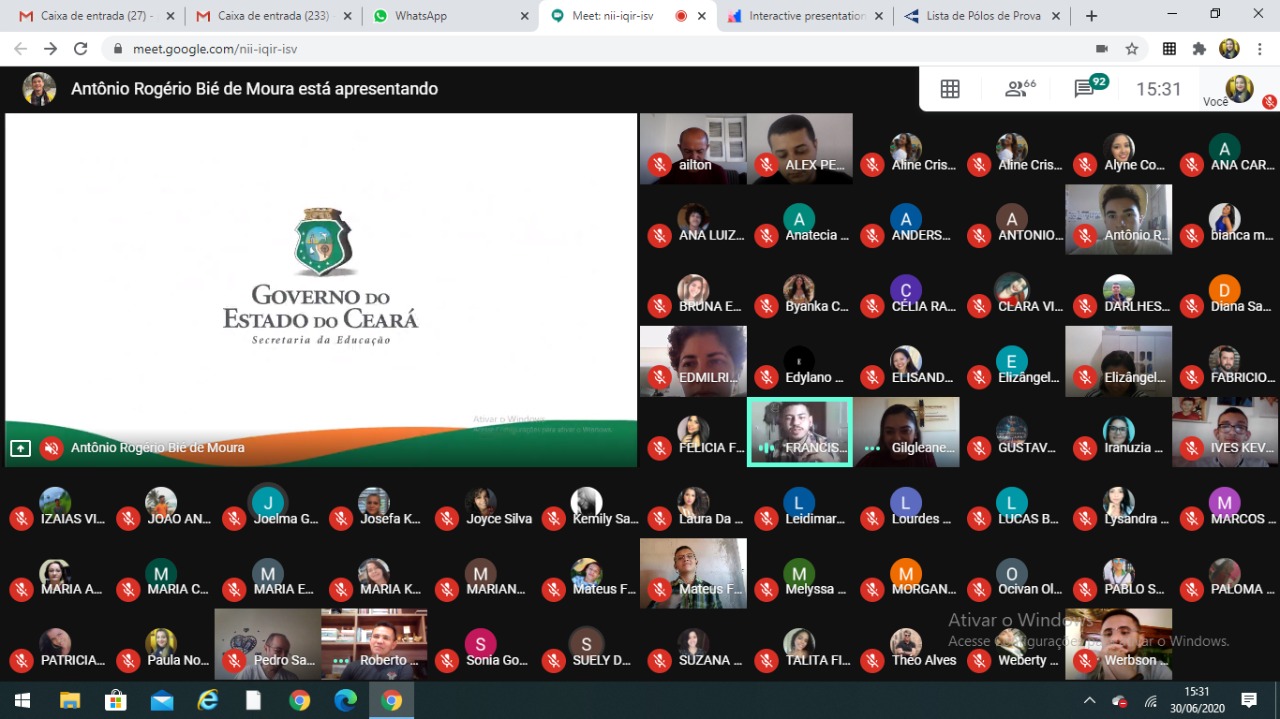Open a new browser tab

click(x=1091, y=16)
